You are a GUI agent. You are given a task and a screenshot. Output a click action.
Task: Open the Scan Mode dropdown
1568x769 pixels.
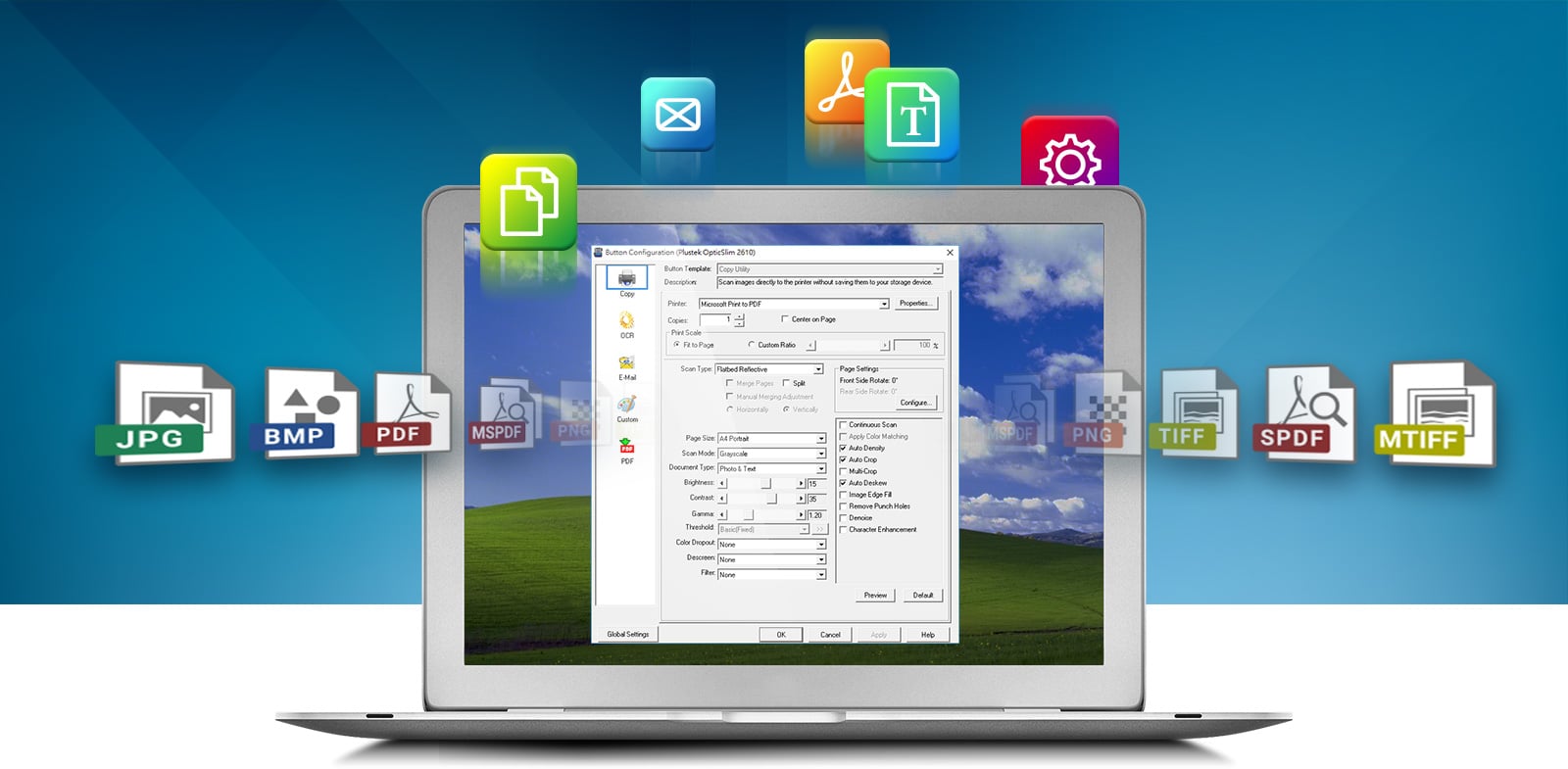click(772, 454)
